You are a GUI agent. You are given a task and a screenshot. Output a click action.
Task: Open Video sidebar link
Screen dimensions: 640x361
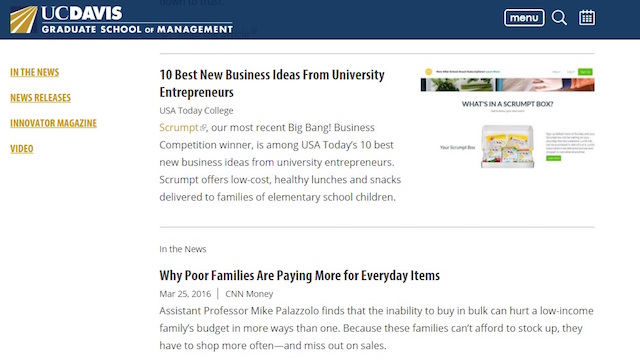point(22,149)
